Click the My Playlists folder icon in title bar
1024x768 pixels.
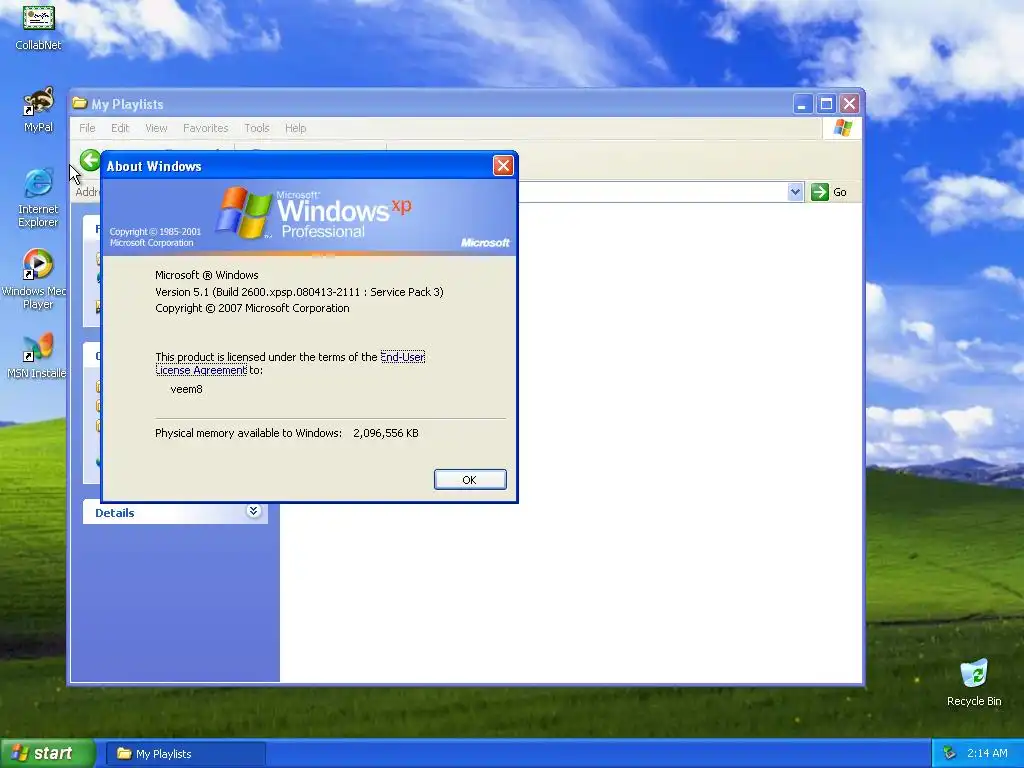click(80, 103)
